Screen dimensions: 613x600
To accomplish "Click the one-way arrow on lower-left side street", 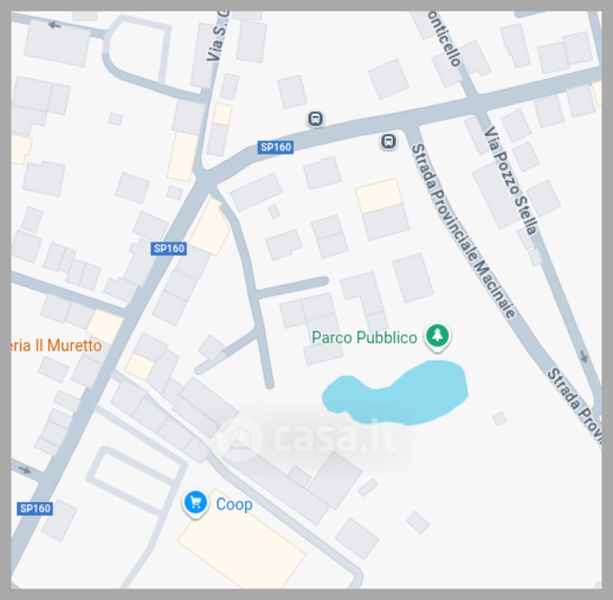I will tap(24, 469).
